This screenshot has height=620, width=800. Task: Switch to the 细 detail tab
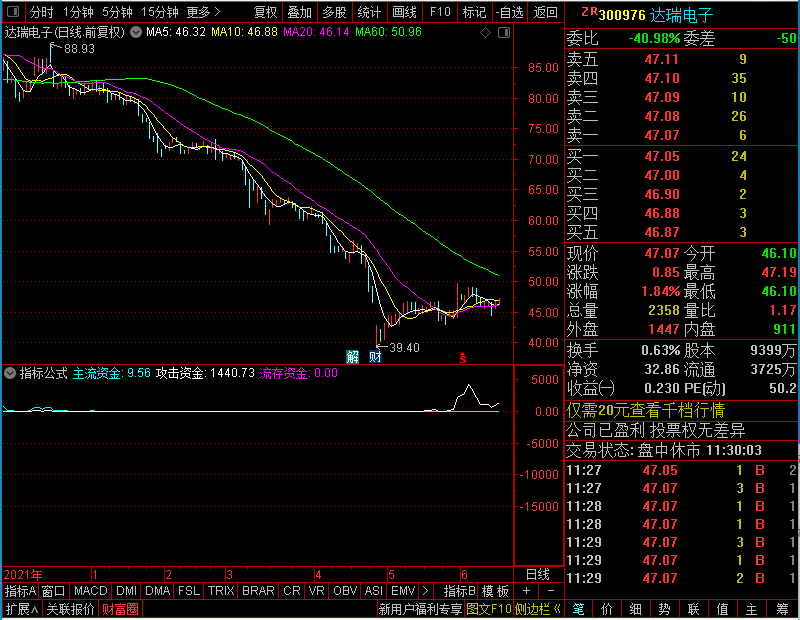click(635, 609)
